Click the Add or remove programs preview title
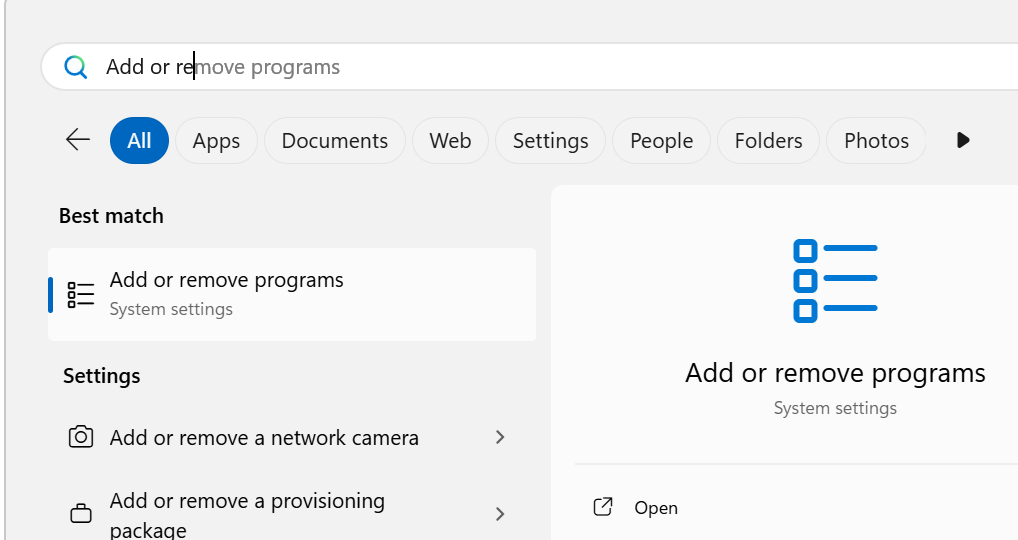1018x540 pixels. click(x=835, y=374)
